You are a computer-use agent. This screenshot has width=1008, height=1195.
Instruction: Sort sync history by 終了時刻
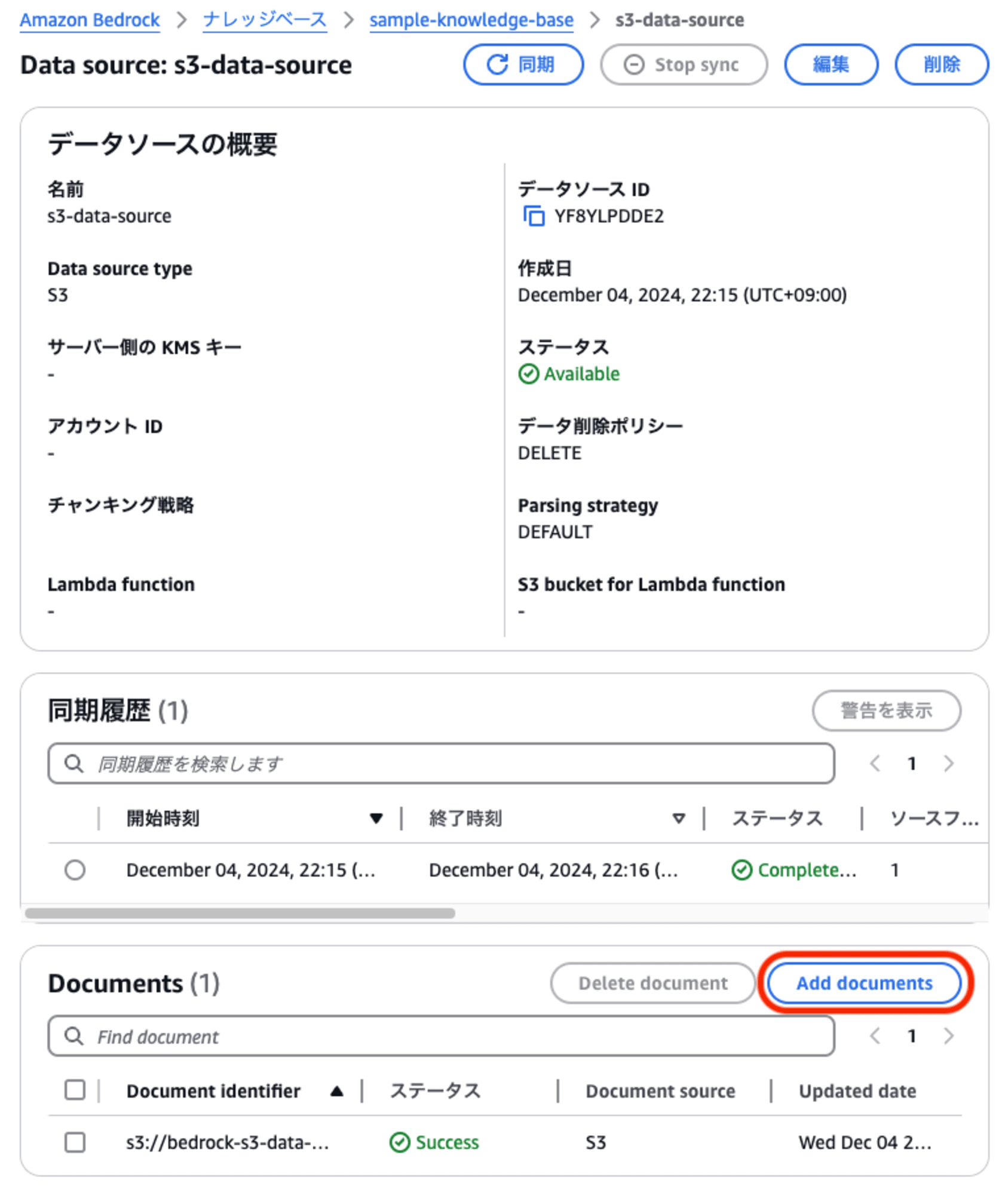[678, 818]
